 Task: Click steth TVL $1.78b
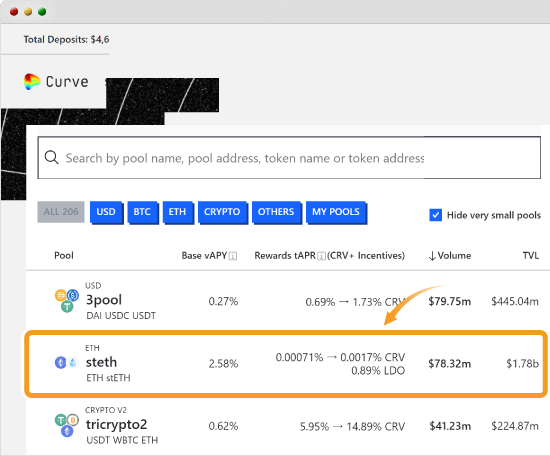point(523,364)
